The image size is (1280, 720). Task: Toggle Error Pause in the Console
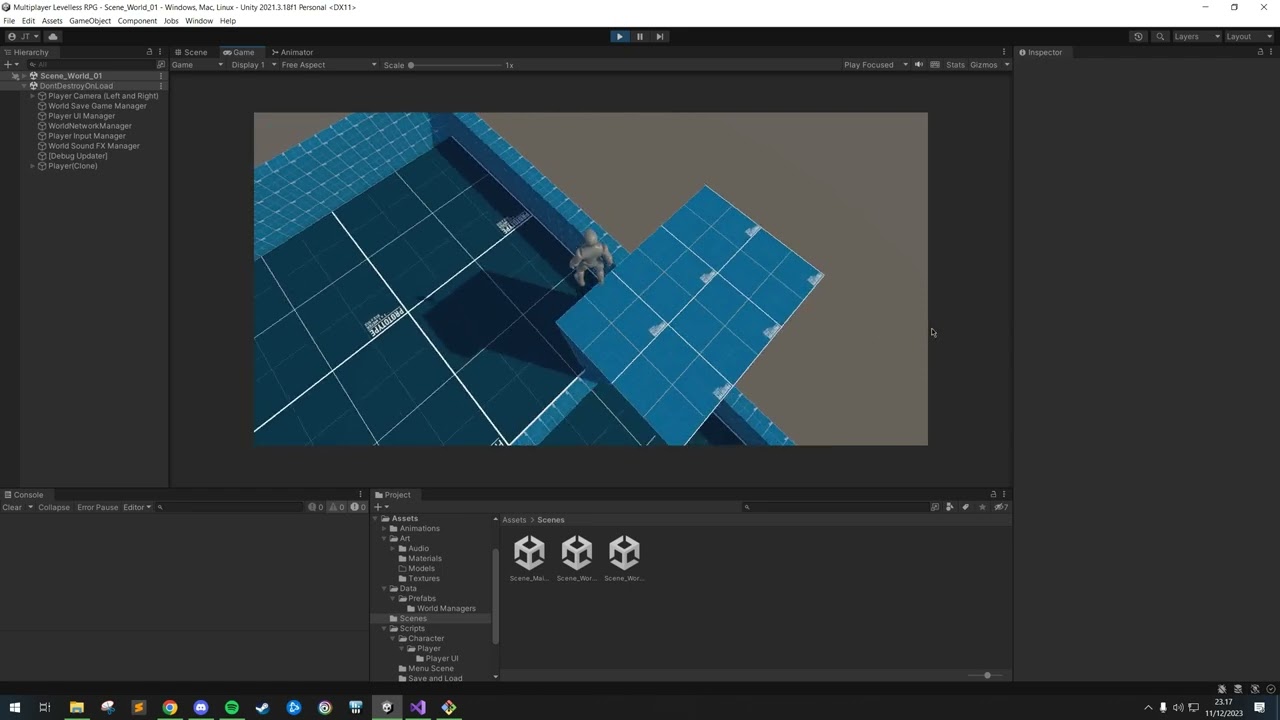[x=97, y=507]
